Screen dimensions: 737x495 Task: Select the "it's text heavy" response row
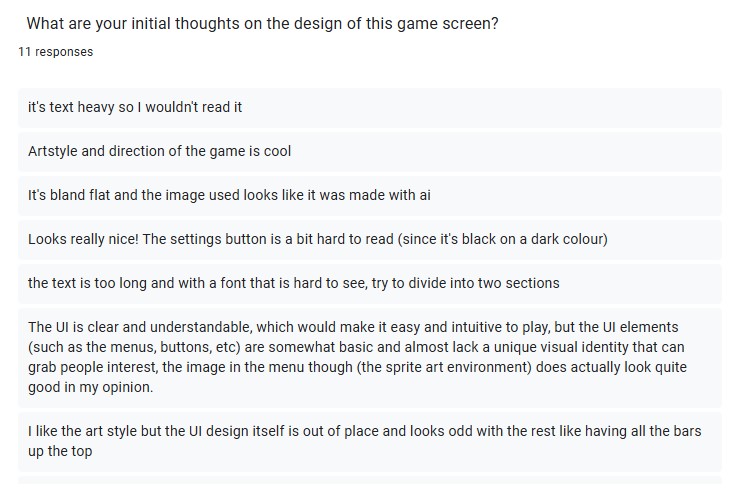(x=370, y=108)
